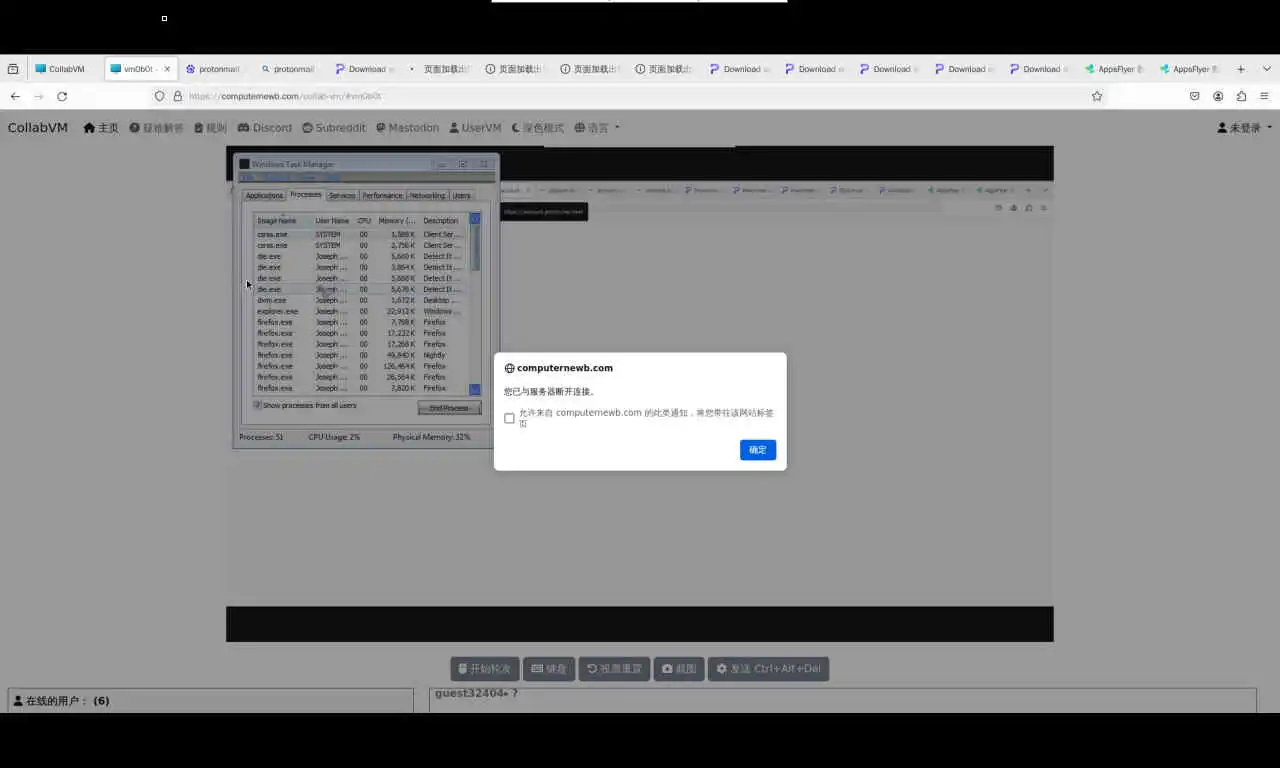Sort by the Memory column header

[x=396, y=220]
